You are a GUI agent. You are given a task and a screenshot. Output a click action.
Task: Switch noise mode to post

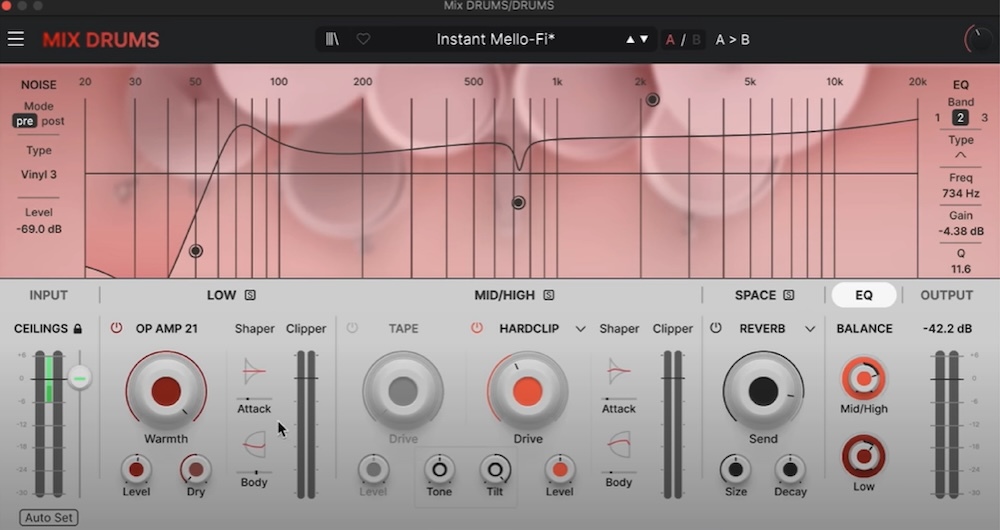(53, 121)
